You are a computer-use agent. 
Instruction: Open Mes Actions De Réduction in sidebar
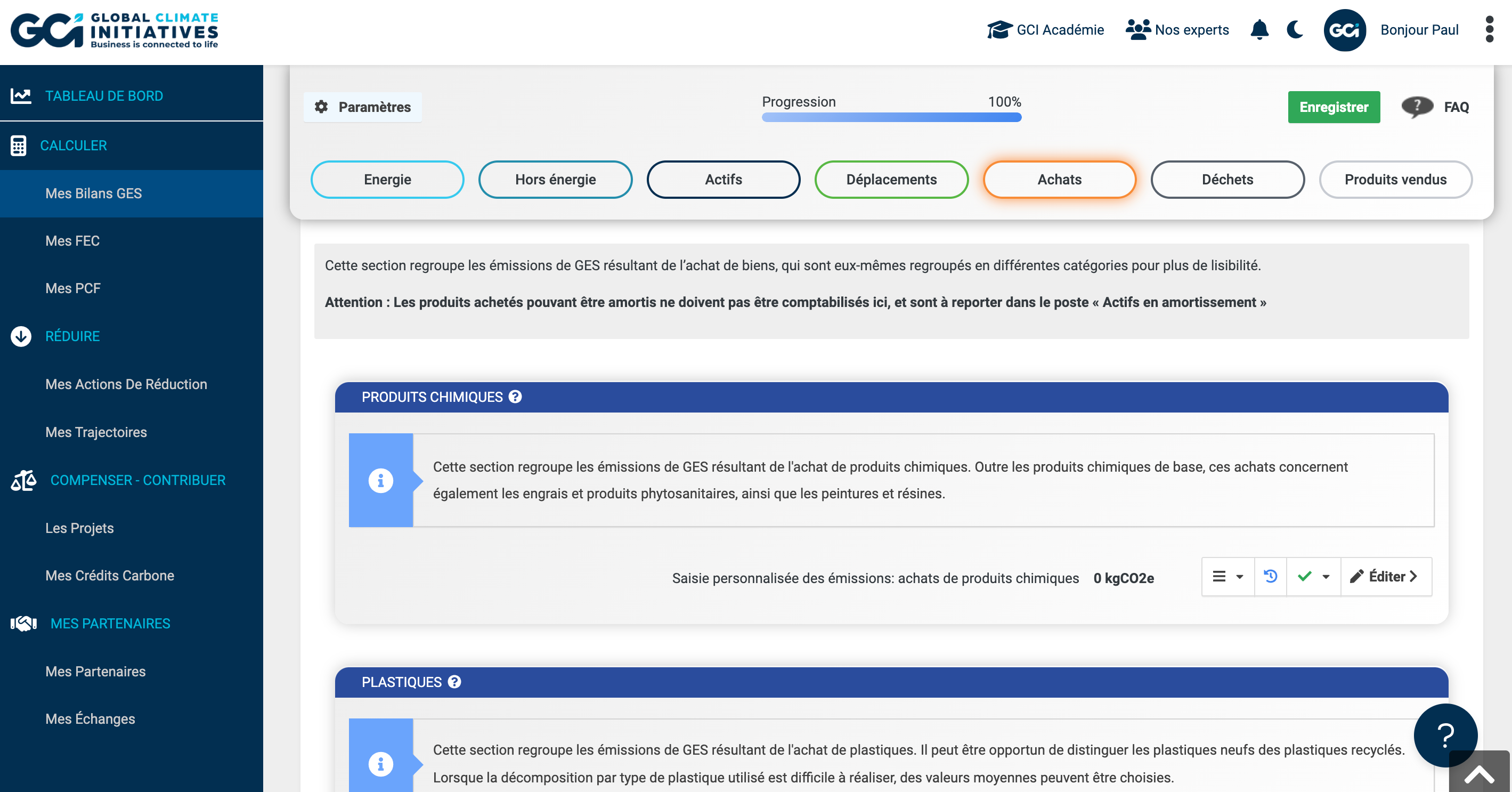(126, 384)
